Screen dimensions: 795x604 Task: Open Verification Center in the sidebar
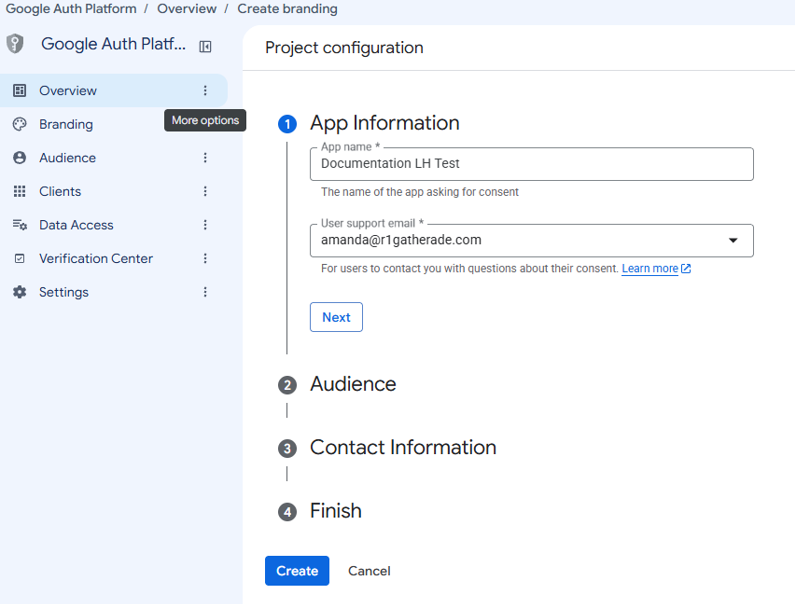point(96,259)
